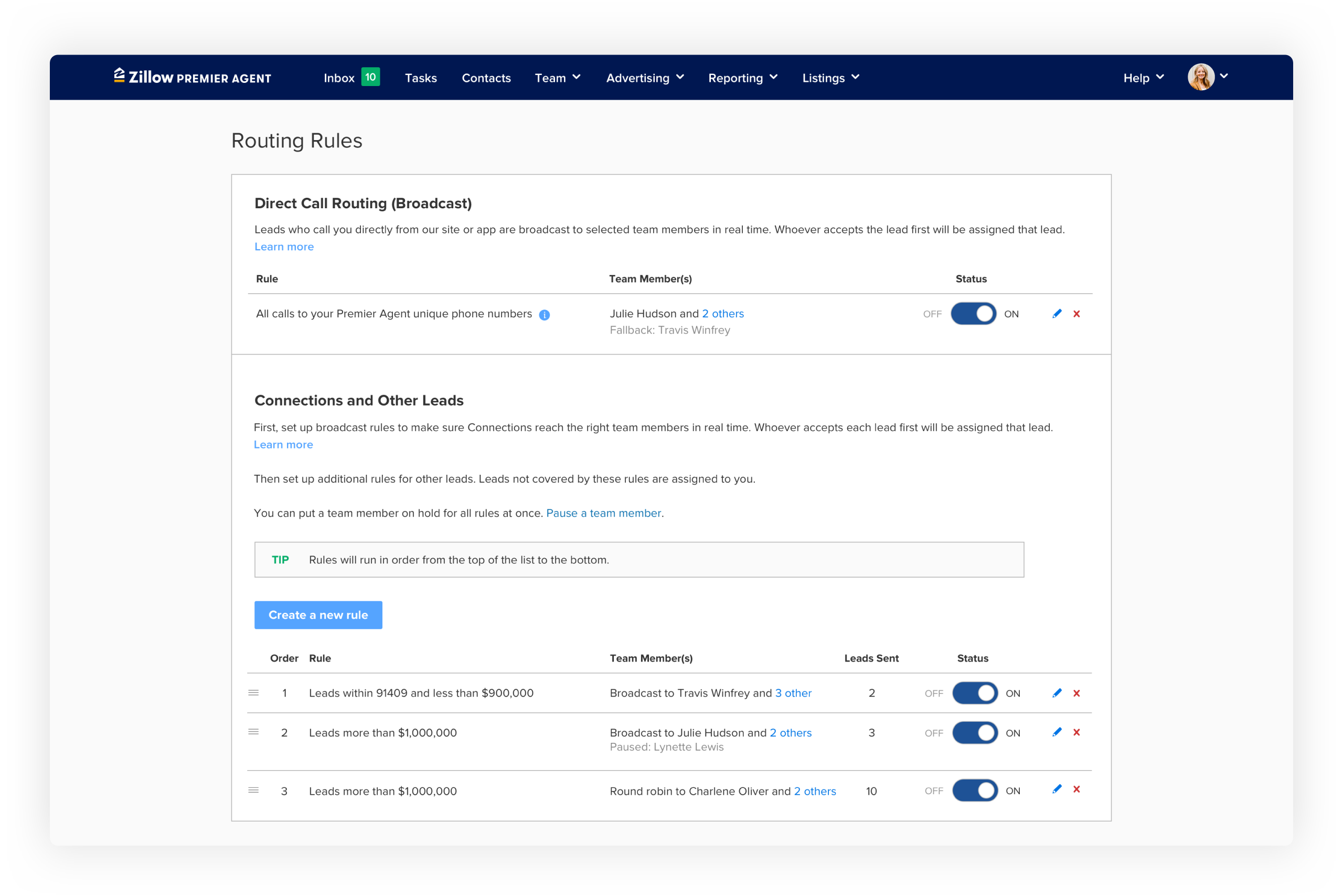Open the Advertising dropdown in navigation
Image resolution: width=1343 pixels, height=896 pixels.
(x=645, y=78)
